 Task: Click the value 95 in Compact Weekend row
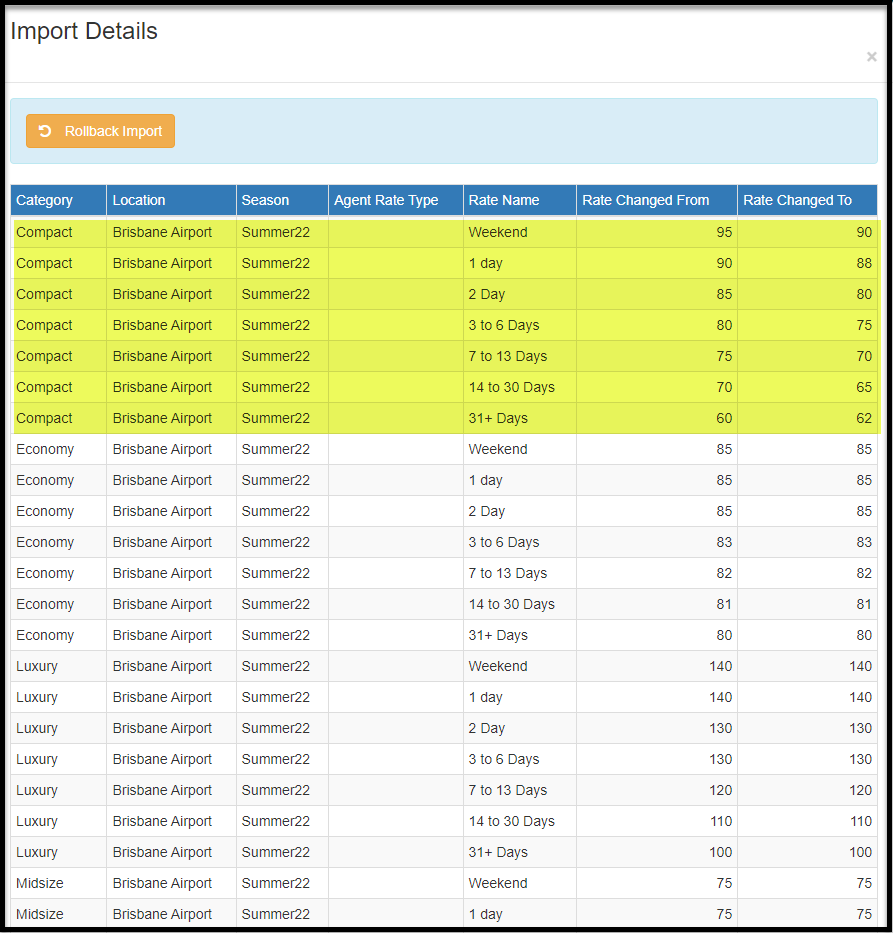point(724,232)
